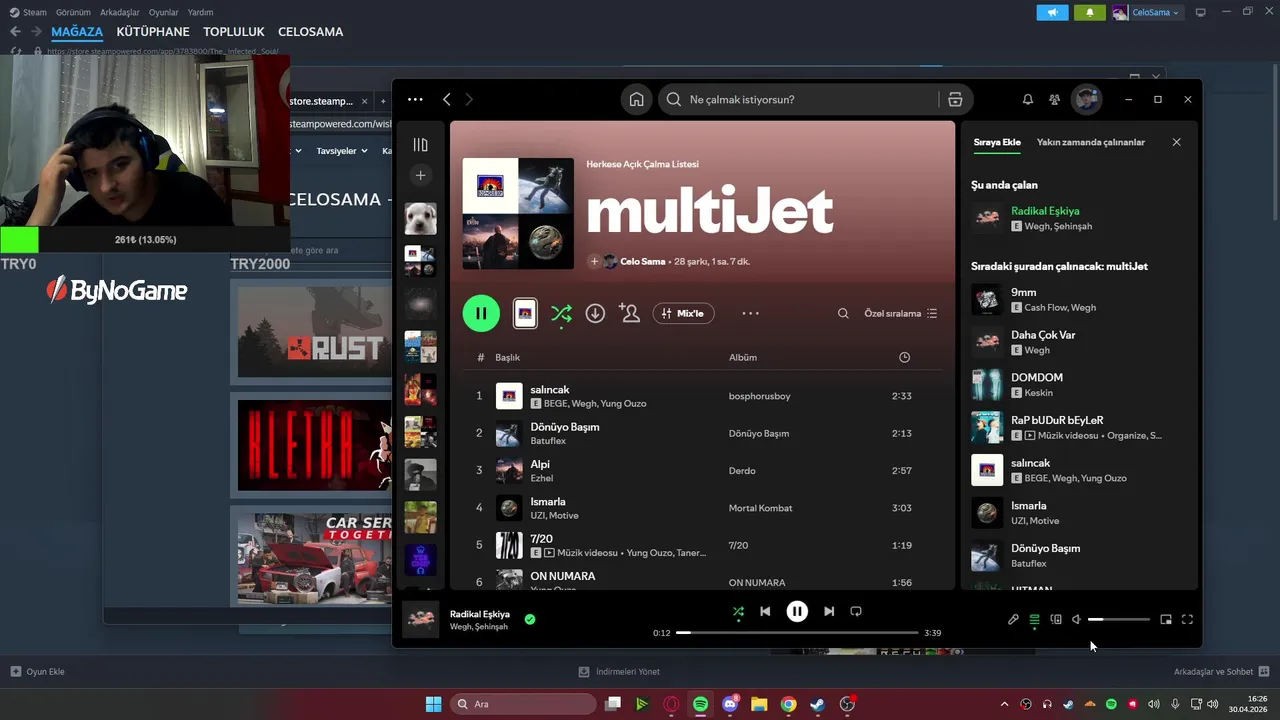Screen dimensions: 1280x720
Task: Play track salıncak in playlist list
Action: 702,396
